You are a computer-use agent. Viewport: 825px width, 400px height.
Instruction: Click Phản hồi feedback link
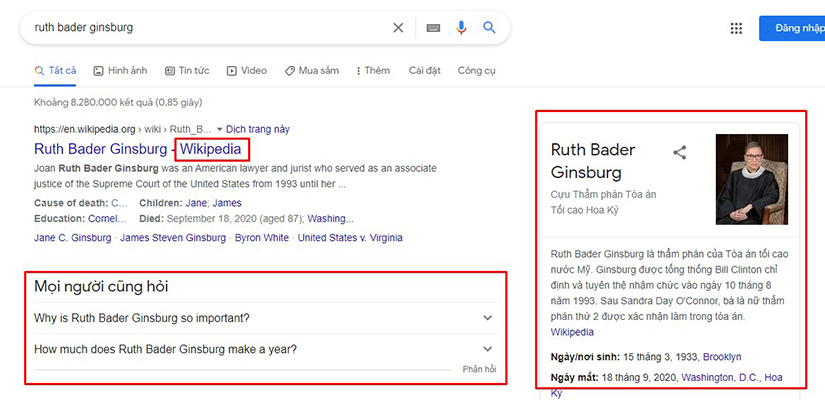[x=479, y=369]
